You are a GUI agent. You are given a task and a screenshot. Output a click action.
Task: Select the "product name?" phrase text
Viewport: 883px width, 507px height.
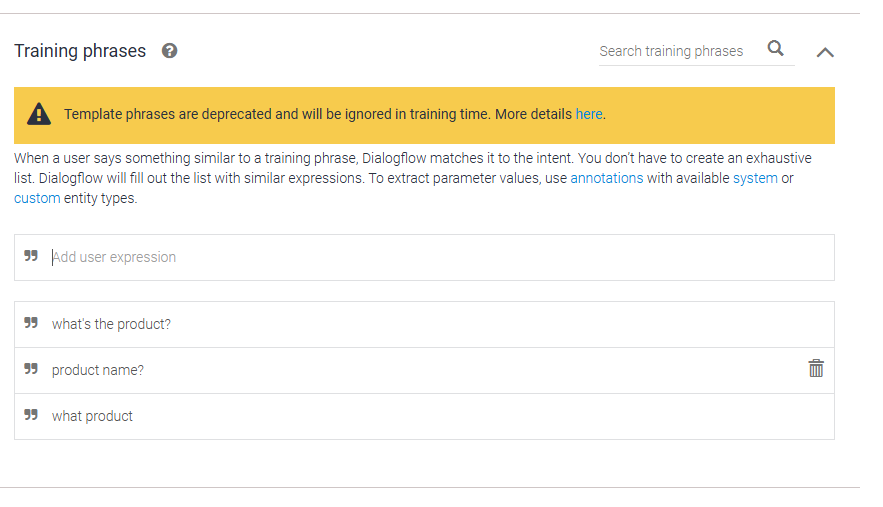tap(98, 370)
